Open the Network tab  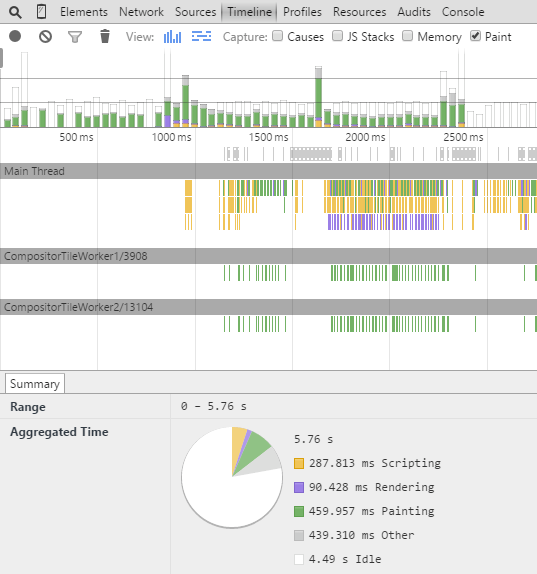click(141, 12)
